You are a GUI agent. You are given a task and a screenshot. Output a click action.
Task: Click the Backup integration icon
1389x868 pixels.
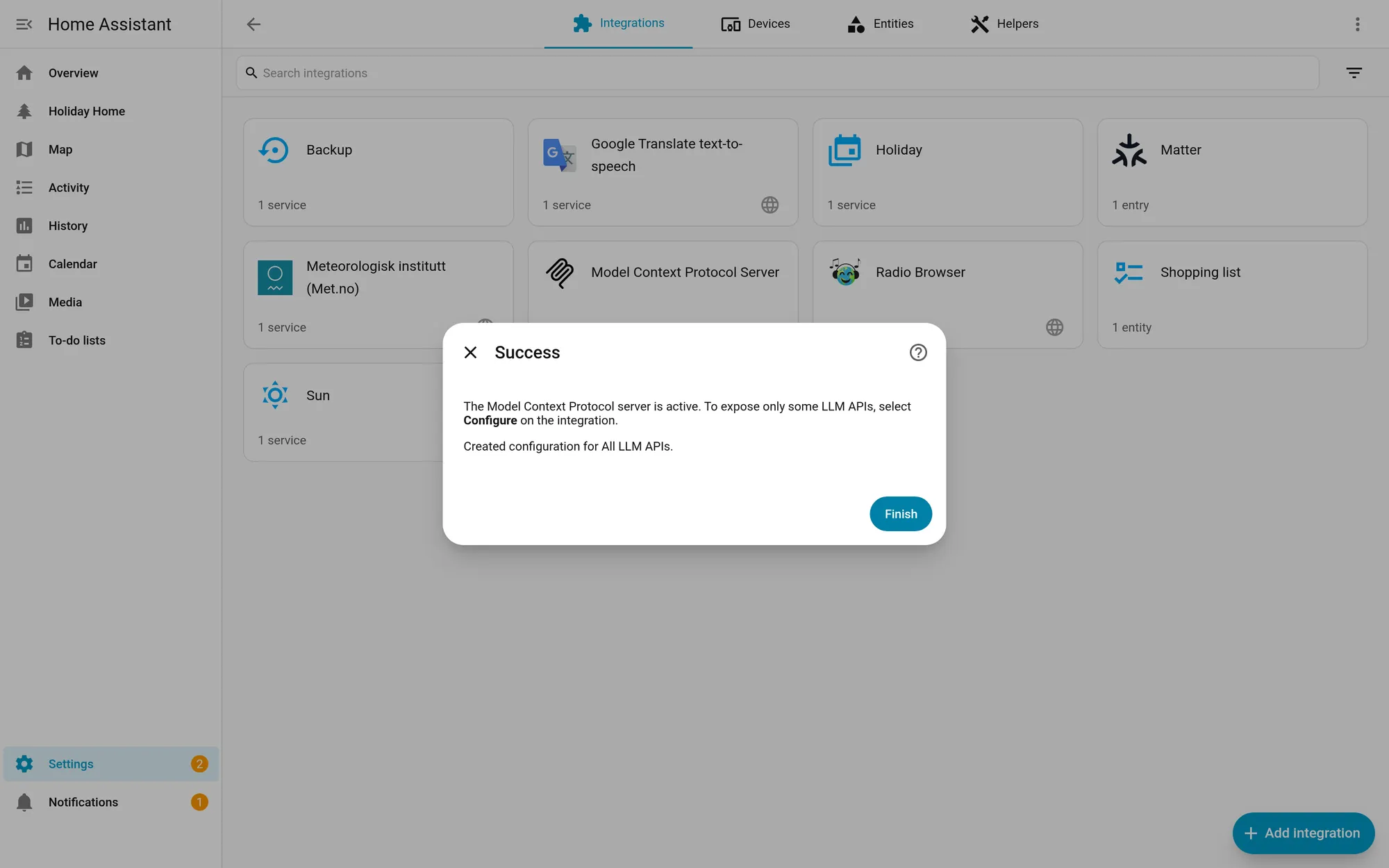point(274,150)
